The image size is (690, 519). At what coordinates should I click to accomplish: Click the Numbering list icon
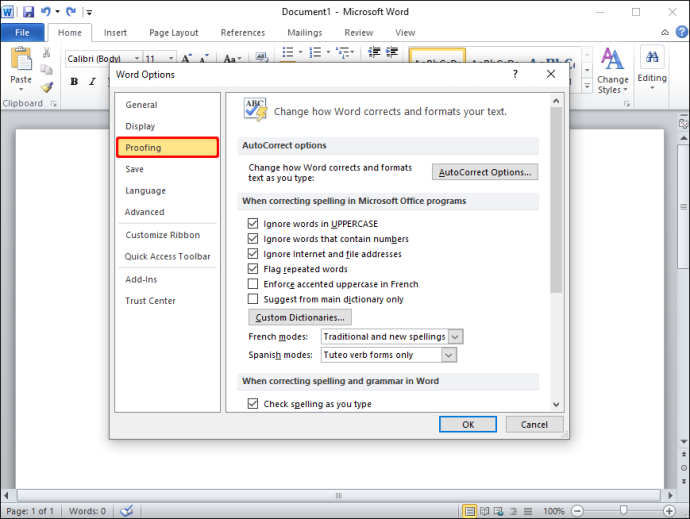pyautogui.click(x=315, y=52)
